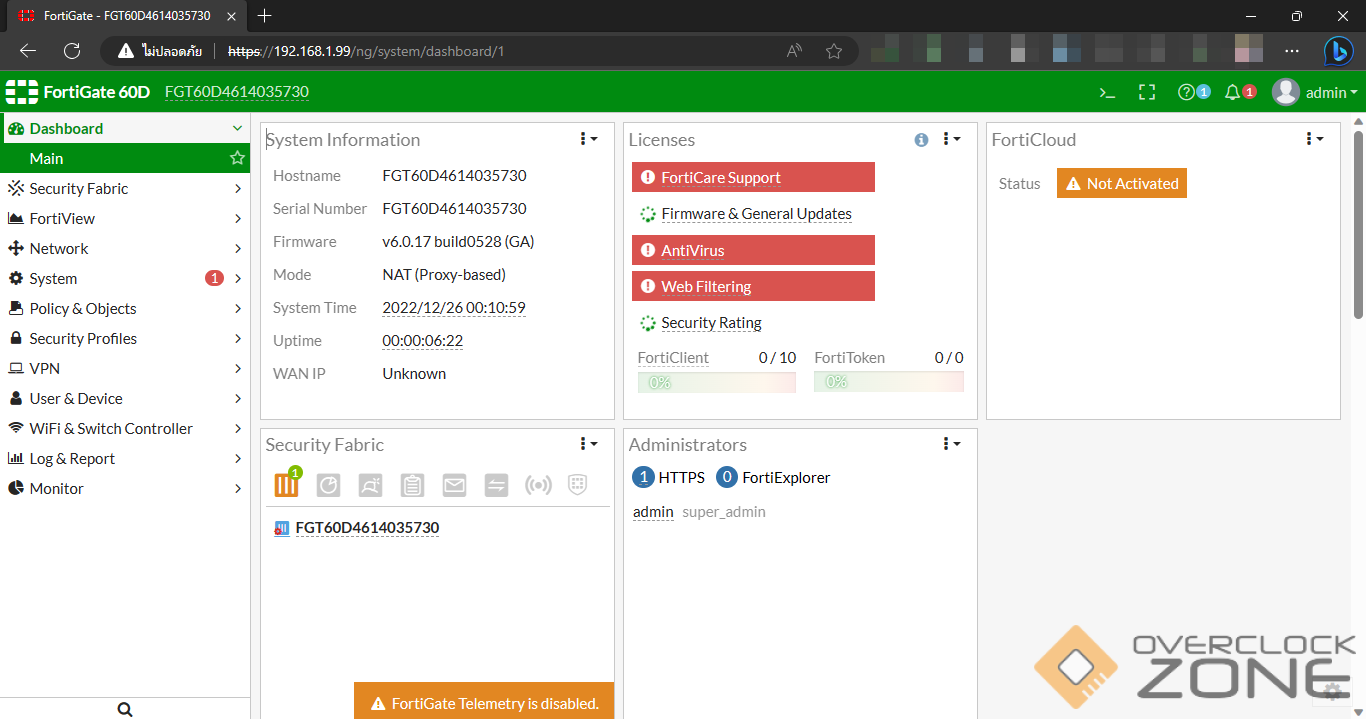
Task: Select Main dashboard menu item
Action: (x=125, y=158)
